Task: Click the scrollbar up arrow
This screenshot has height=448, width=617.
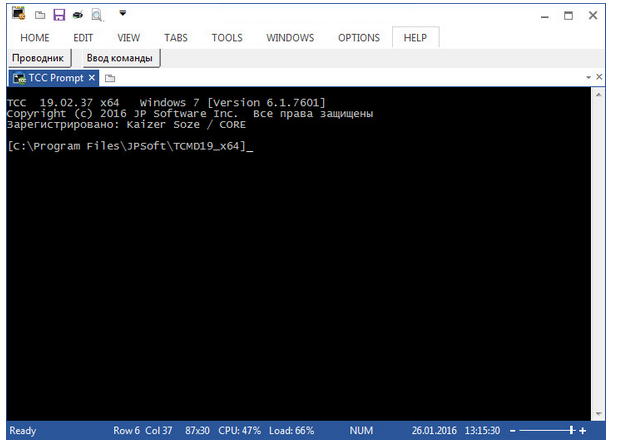Action: click(x=598, y=95)
